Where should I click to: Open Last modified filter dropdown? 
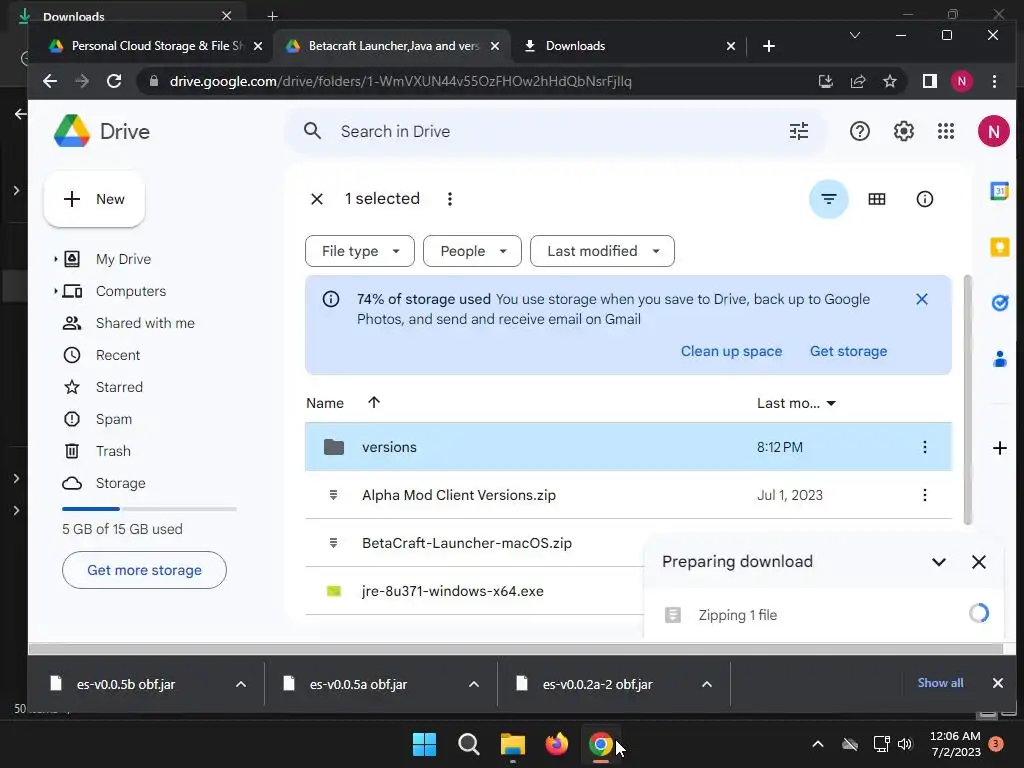[x=602, y=251]
